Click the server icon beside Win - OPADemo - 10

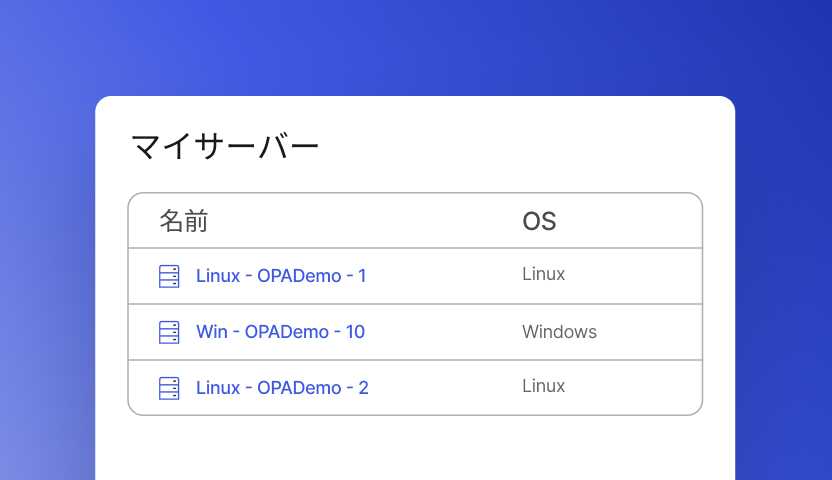click(x=169, y=333)
